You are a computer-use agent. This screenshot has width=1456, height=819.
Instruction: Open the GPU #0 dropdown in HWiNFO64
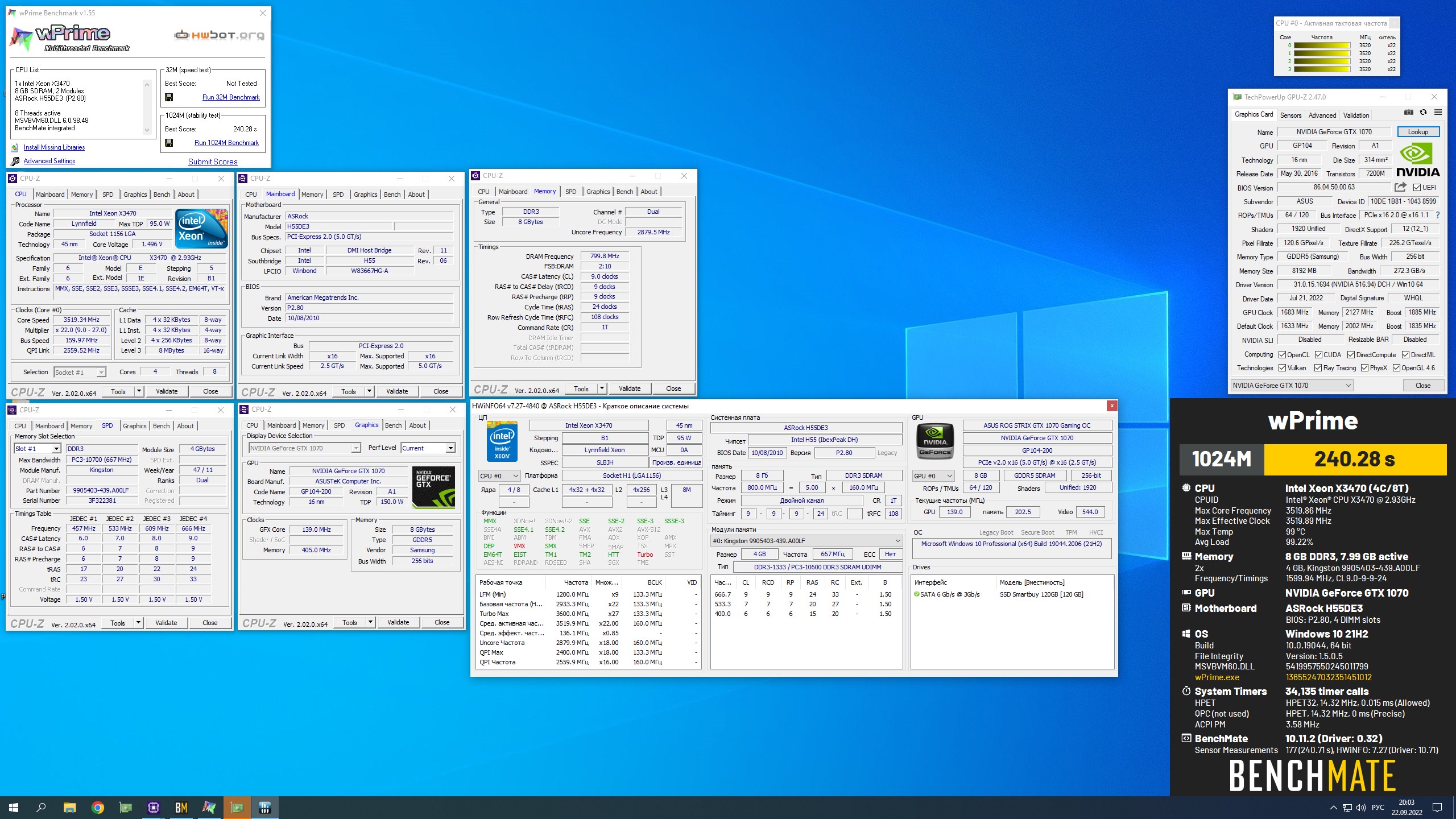click(933, 476)
